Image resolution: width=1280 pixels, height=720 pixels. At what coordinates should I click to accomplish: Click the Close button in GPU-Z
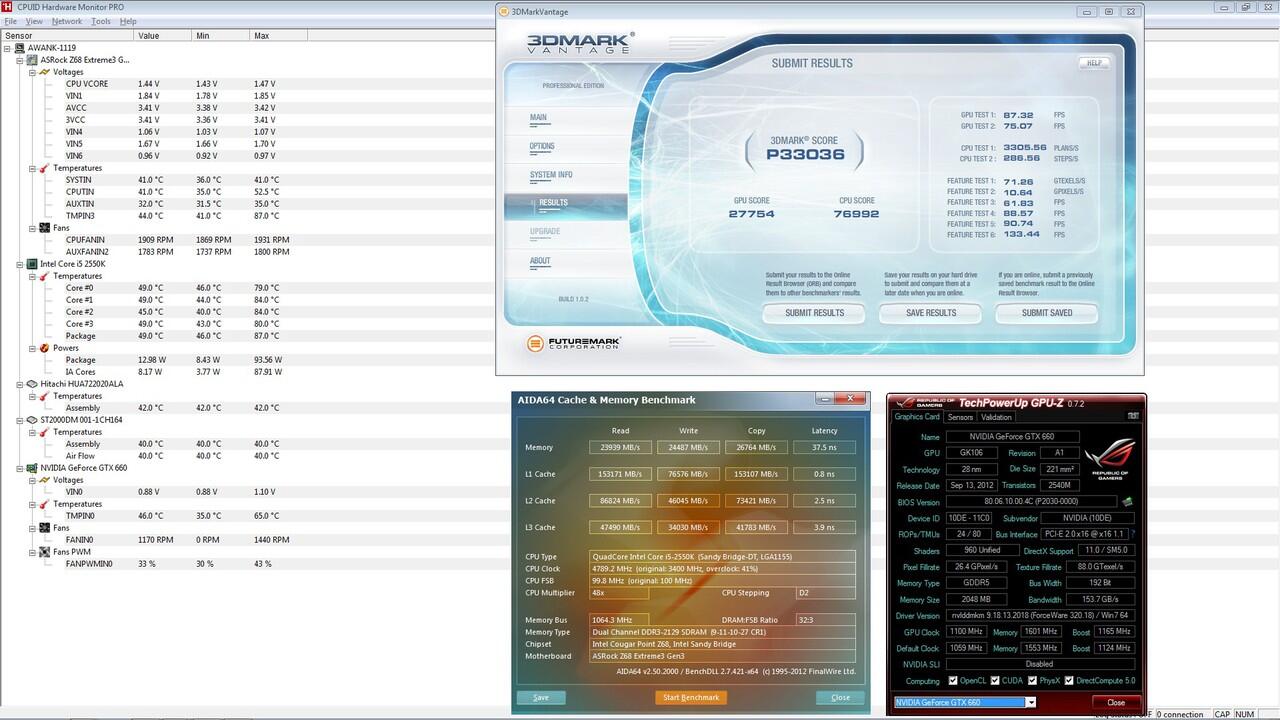click(1116, 702)
